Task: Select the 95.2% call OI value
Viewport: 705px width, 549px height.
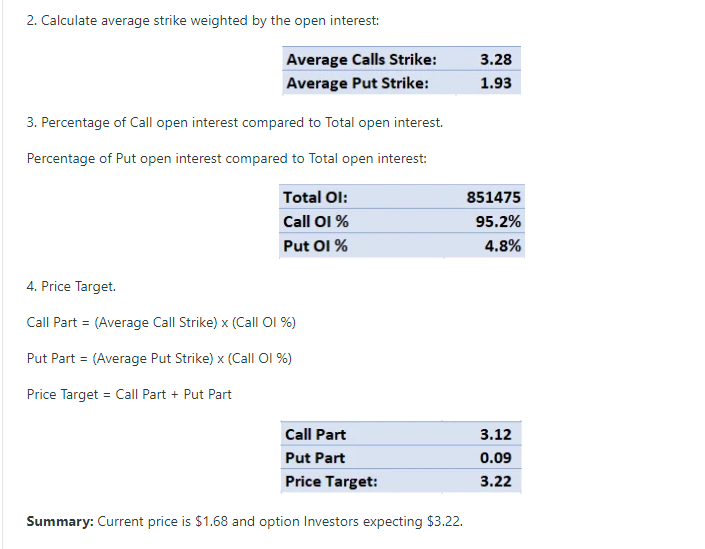Action: click(499, 222)
